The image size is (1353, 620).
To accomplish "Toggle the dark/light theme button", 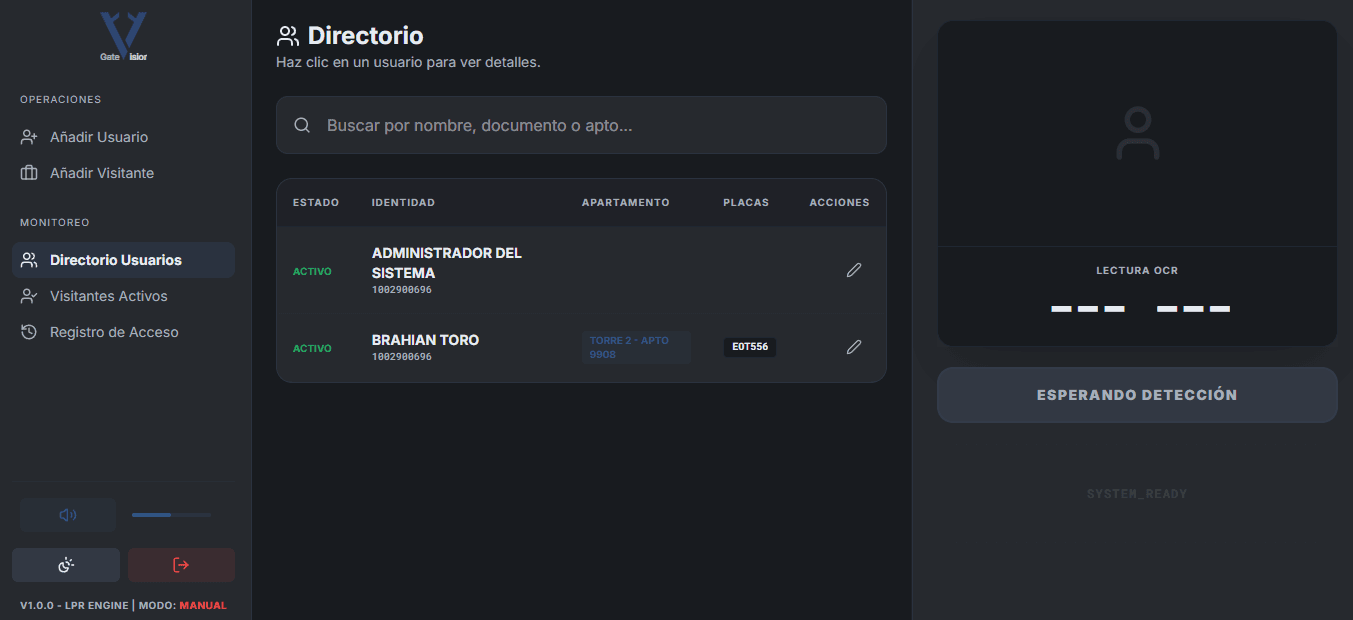I will click(66, 565).
